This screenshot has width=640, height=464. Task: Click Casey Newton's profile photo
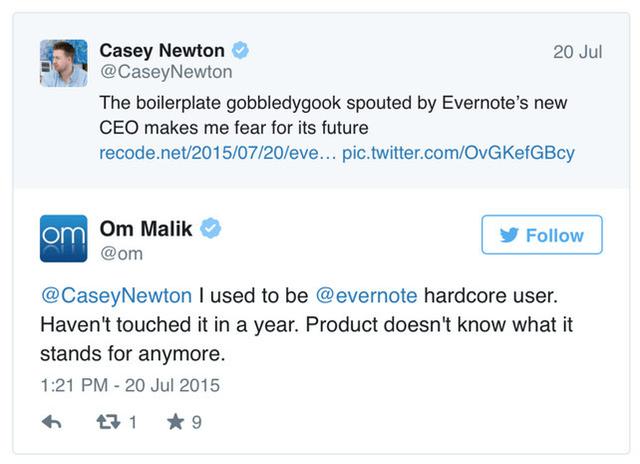click(63, 62)
